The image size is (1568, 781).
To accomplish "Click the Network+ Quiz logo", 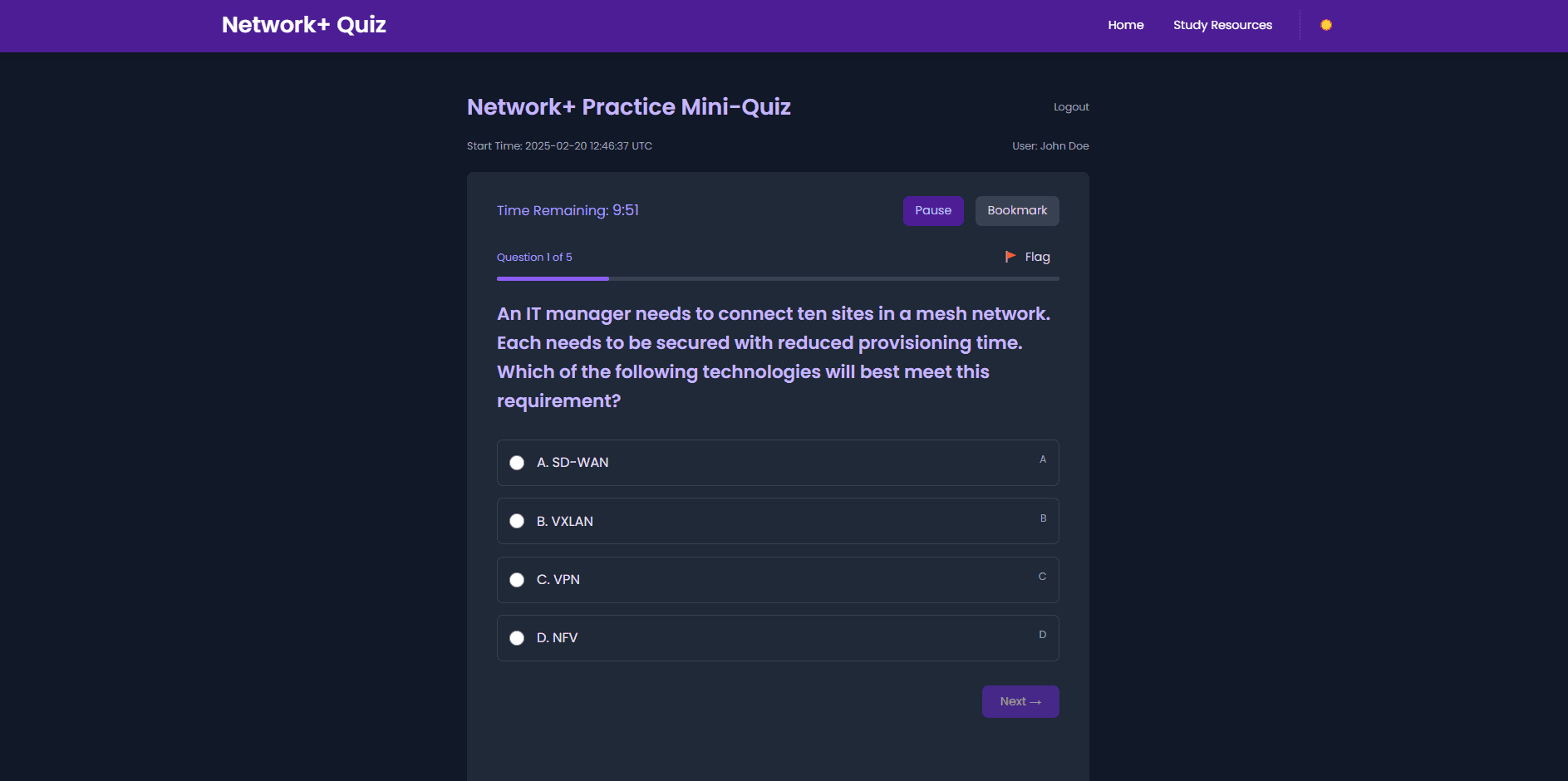I will pos(303,25).
